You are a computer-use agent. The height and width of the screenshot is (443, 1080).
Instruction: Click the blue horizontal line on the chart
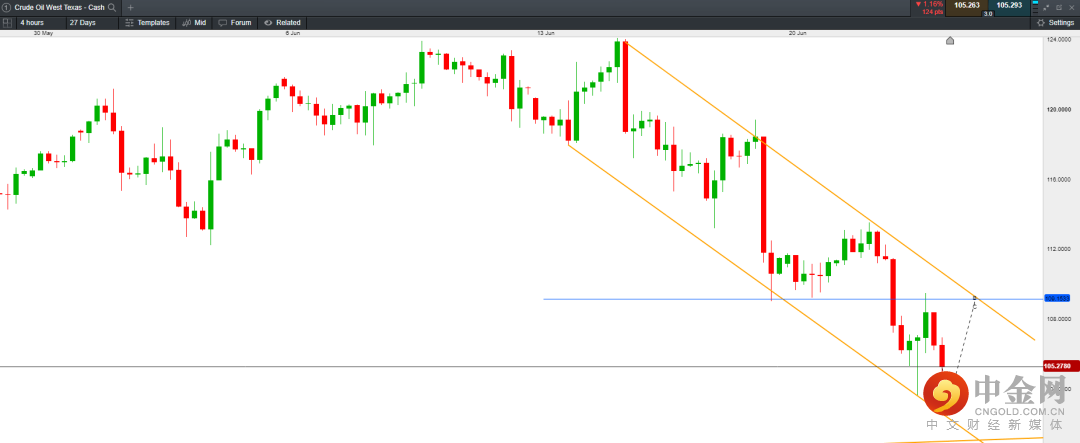click(x=700, y=299)
